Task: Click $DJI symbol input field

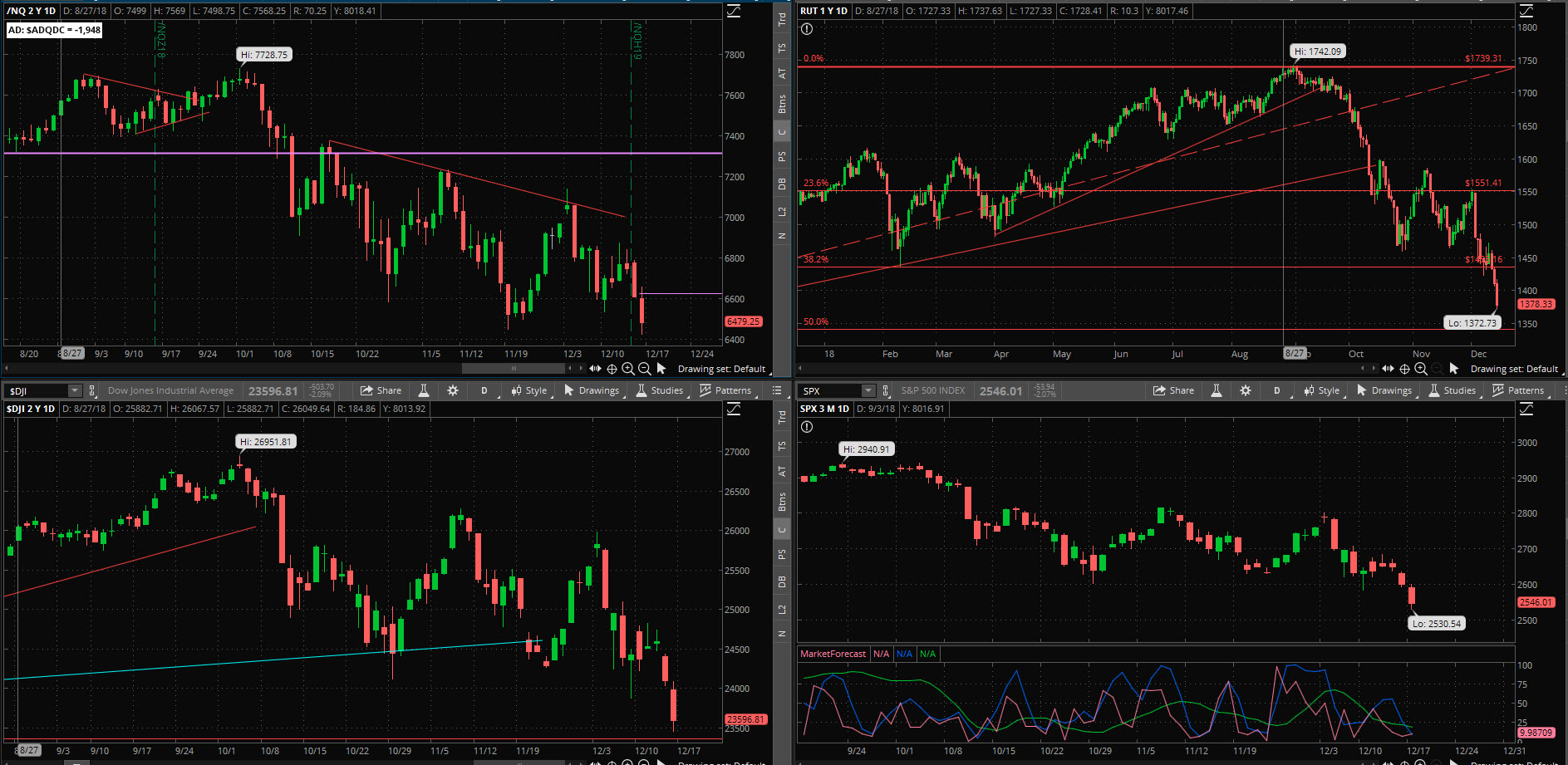Action: [x=37, y=390]
